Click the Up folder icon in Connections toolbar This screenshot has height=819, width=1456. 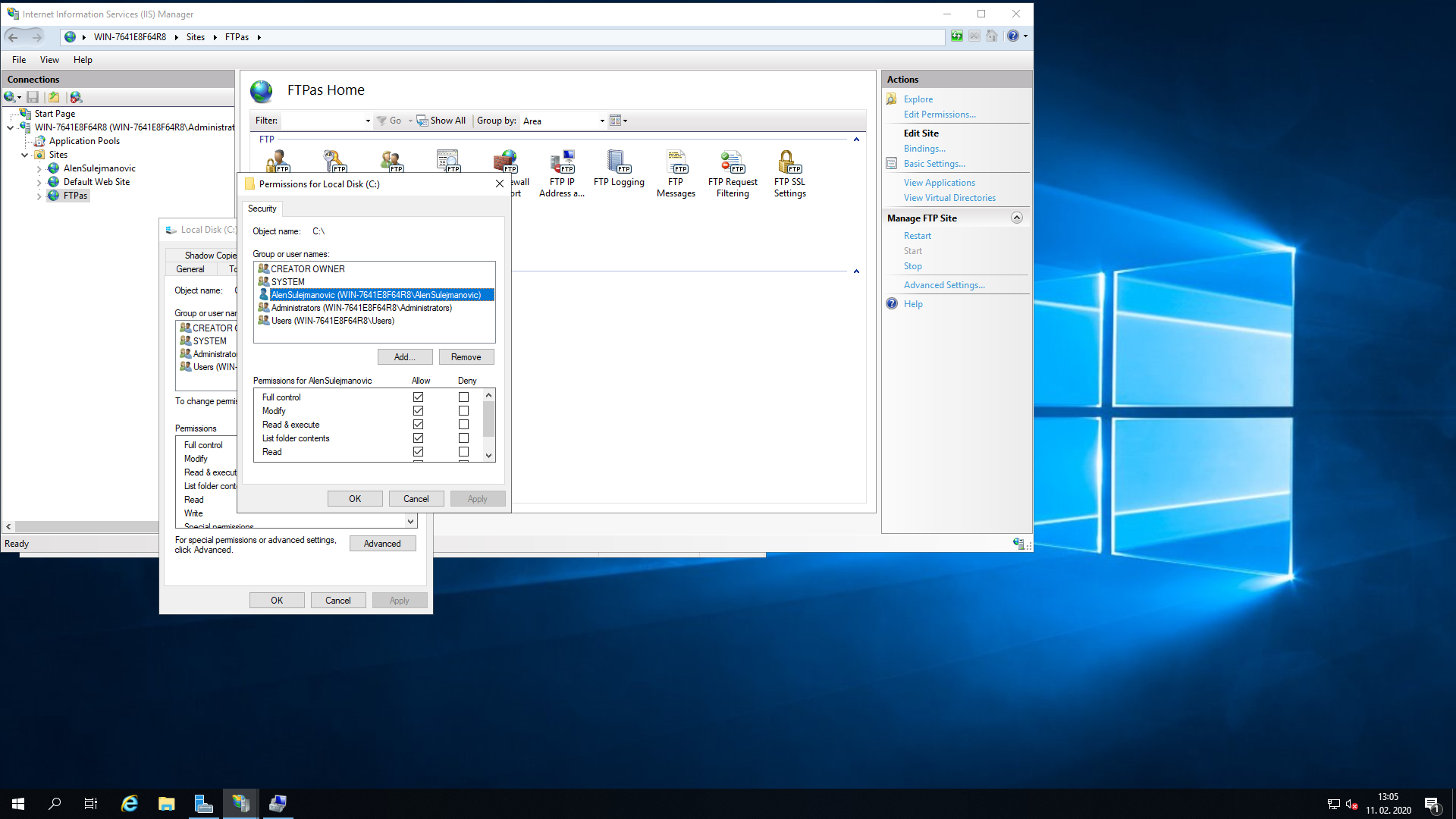(x=54, y=97)
